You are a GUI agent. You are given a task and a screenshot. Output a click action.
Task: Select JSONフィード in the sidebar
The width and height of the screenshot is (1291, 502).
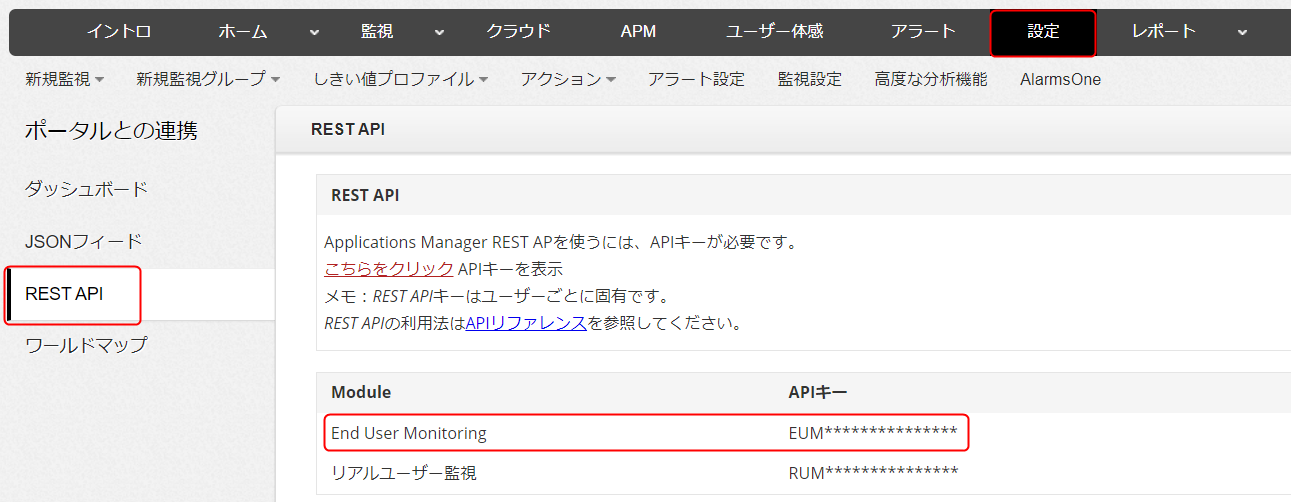(x=84, y=241)
